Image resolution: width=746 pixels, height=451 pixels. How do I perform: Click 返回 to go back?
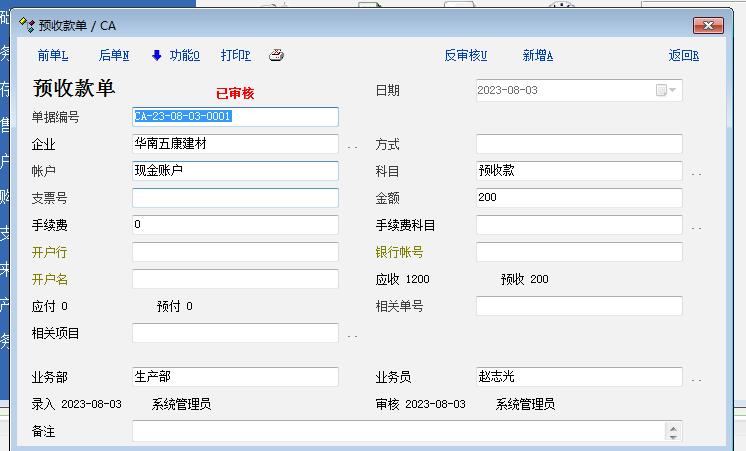(683, 55)
